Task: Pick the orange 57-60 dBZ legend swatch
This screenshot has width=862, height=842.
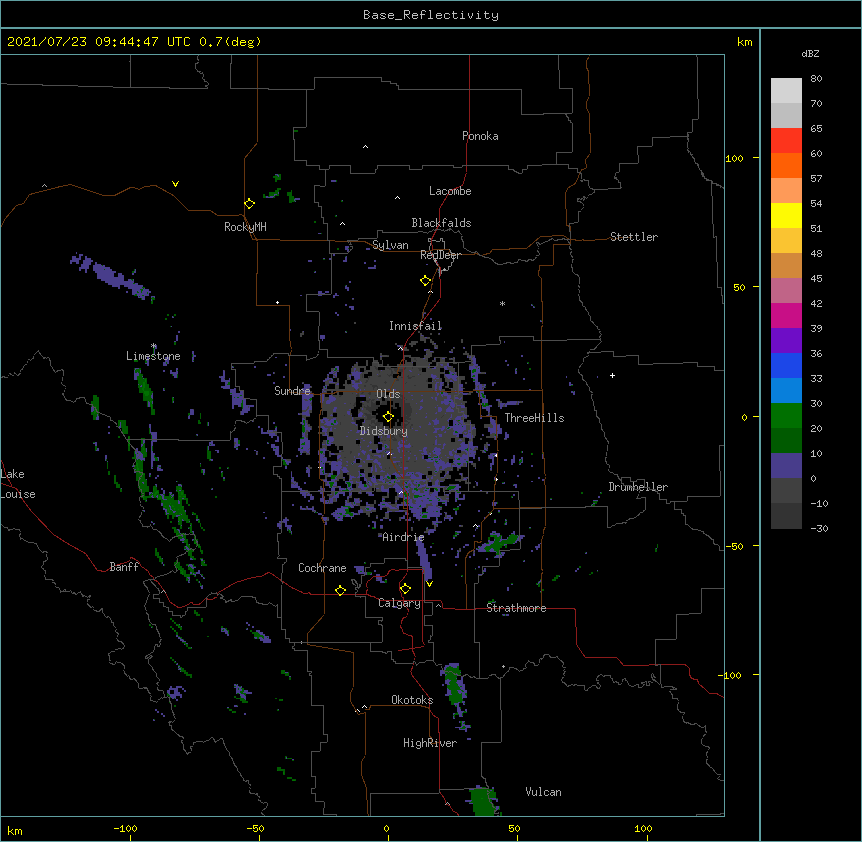Action: click(786, 165)
